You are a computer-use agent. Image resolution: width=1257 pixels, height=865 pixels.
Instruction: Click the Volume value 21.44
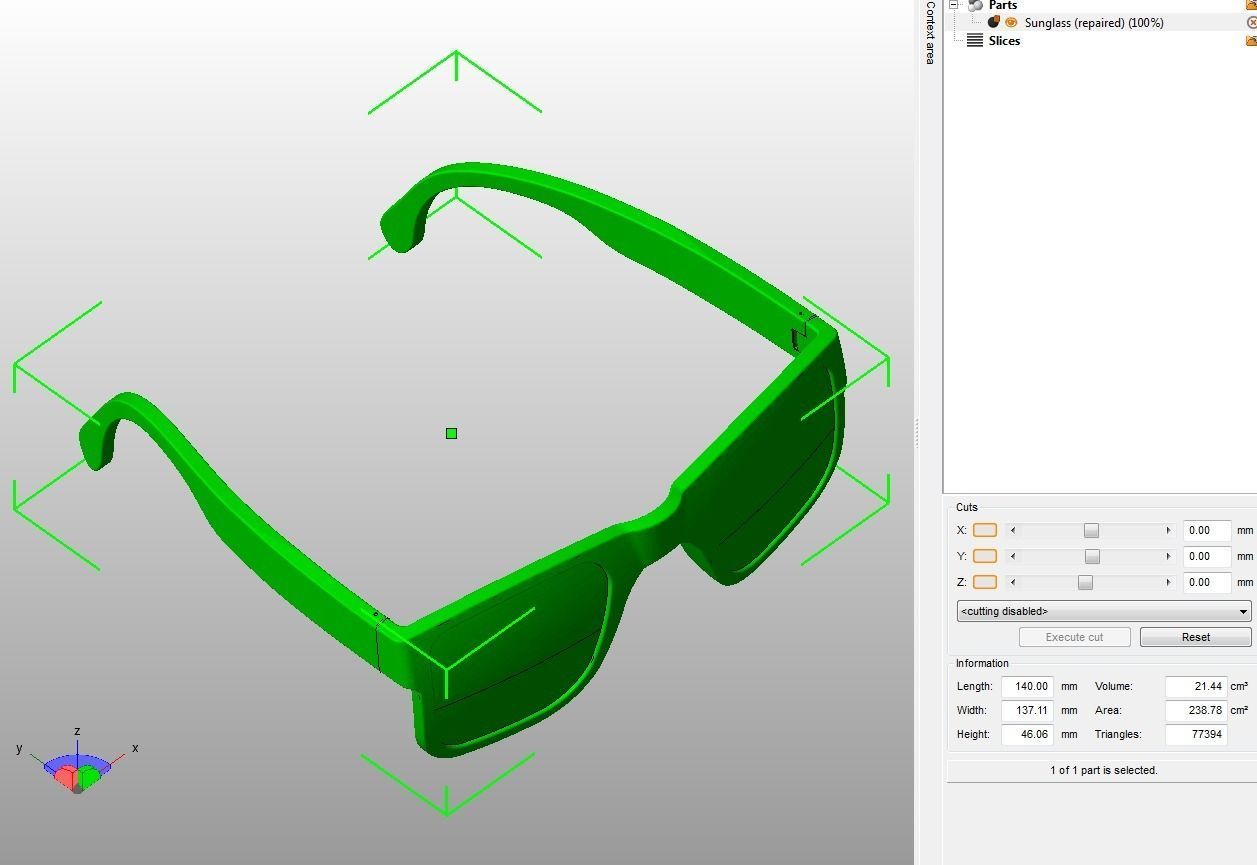tap(1196, 686)
